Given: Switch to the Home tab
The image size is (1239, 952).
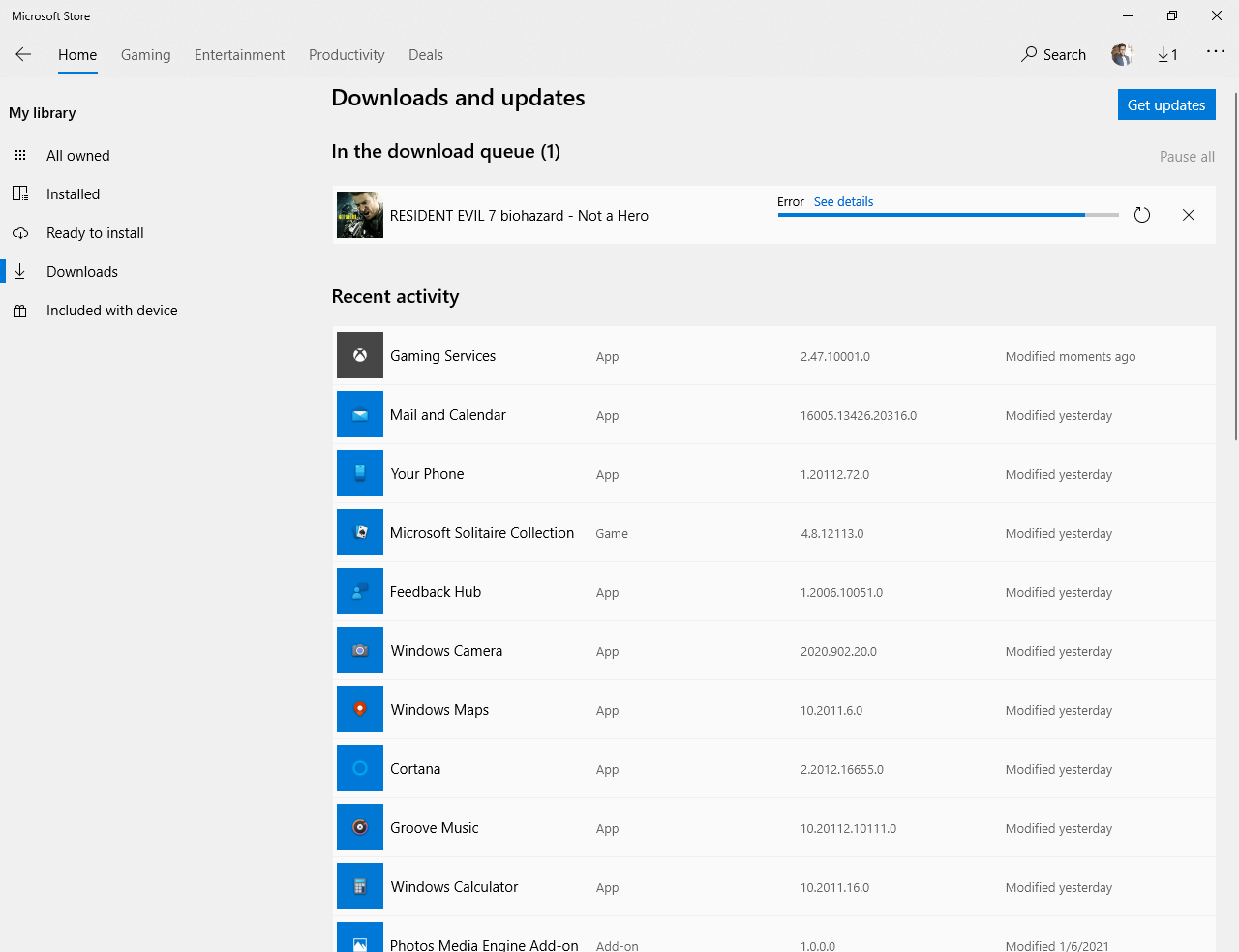Looking at the screenshot, I should coord(77,54).
